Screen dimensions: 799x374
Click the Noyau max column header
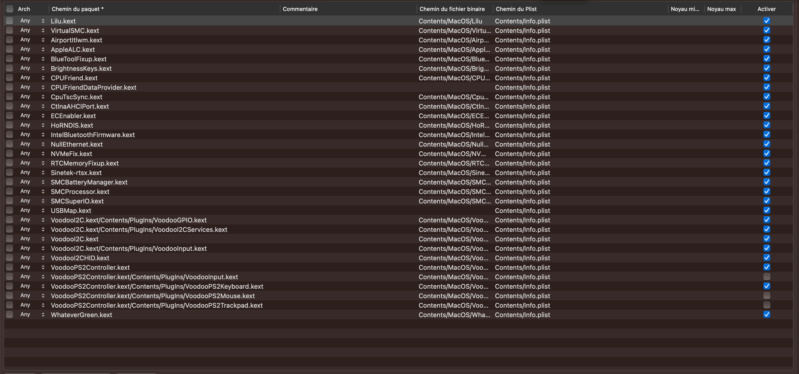click(722, 9)
